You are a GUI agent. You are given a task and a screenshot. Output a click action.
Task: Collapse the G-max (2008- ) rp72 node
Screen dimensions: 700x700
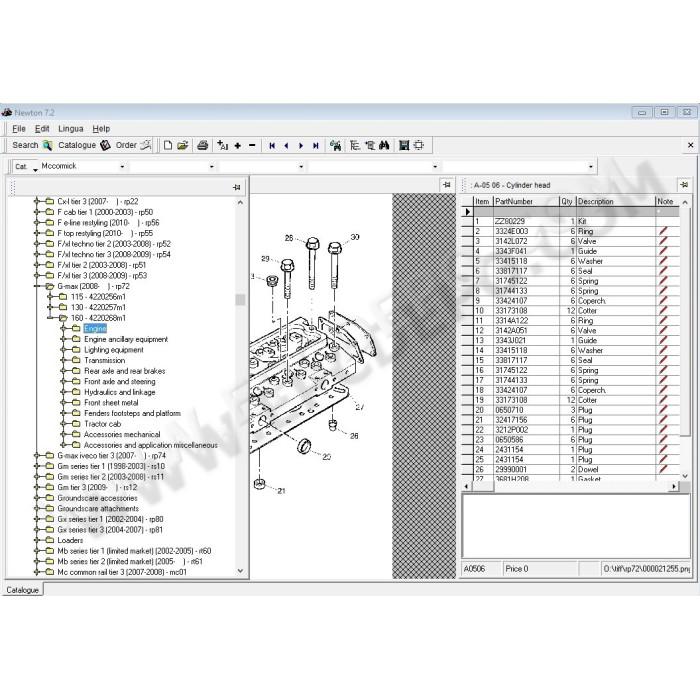37,286
